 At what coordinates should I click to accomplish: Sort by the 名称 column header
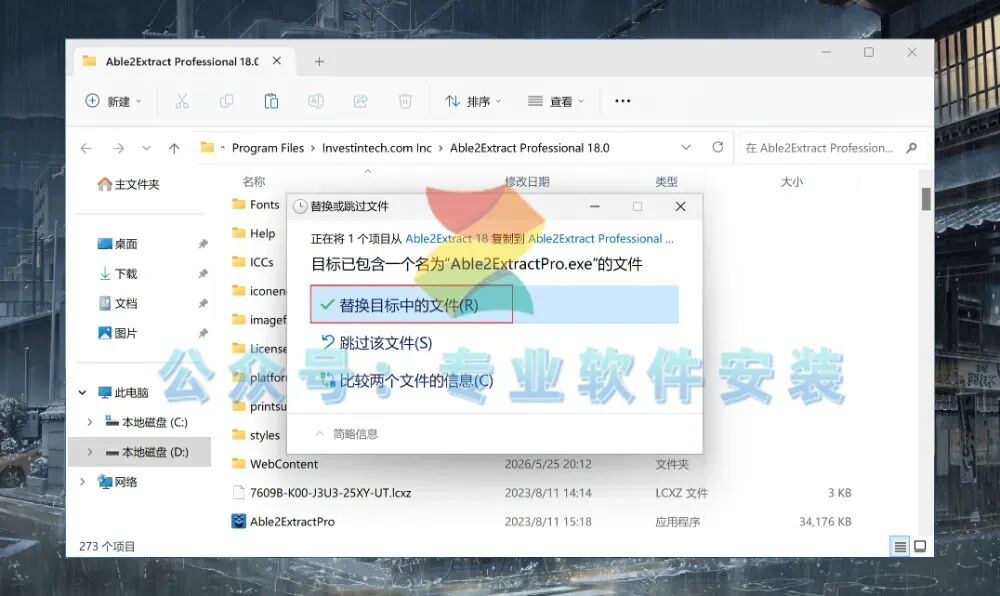(254, 182)
